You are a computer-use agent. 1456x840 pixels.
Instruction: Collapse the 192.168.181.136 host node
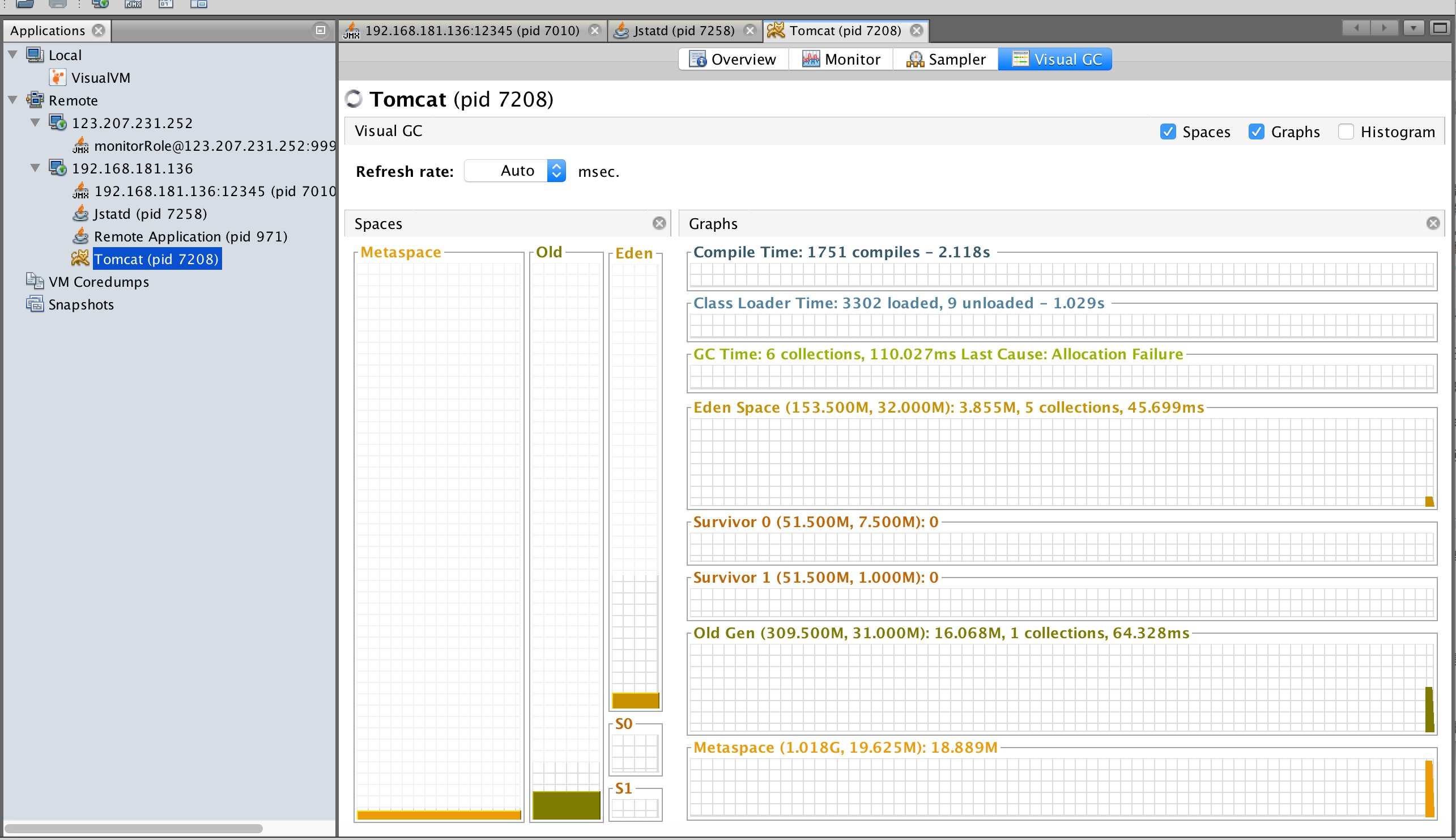(35, 168)
